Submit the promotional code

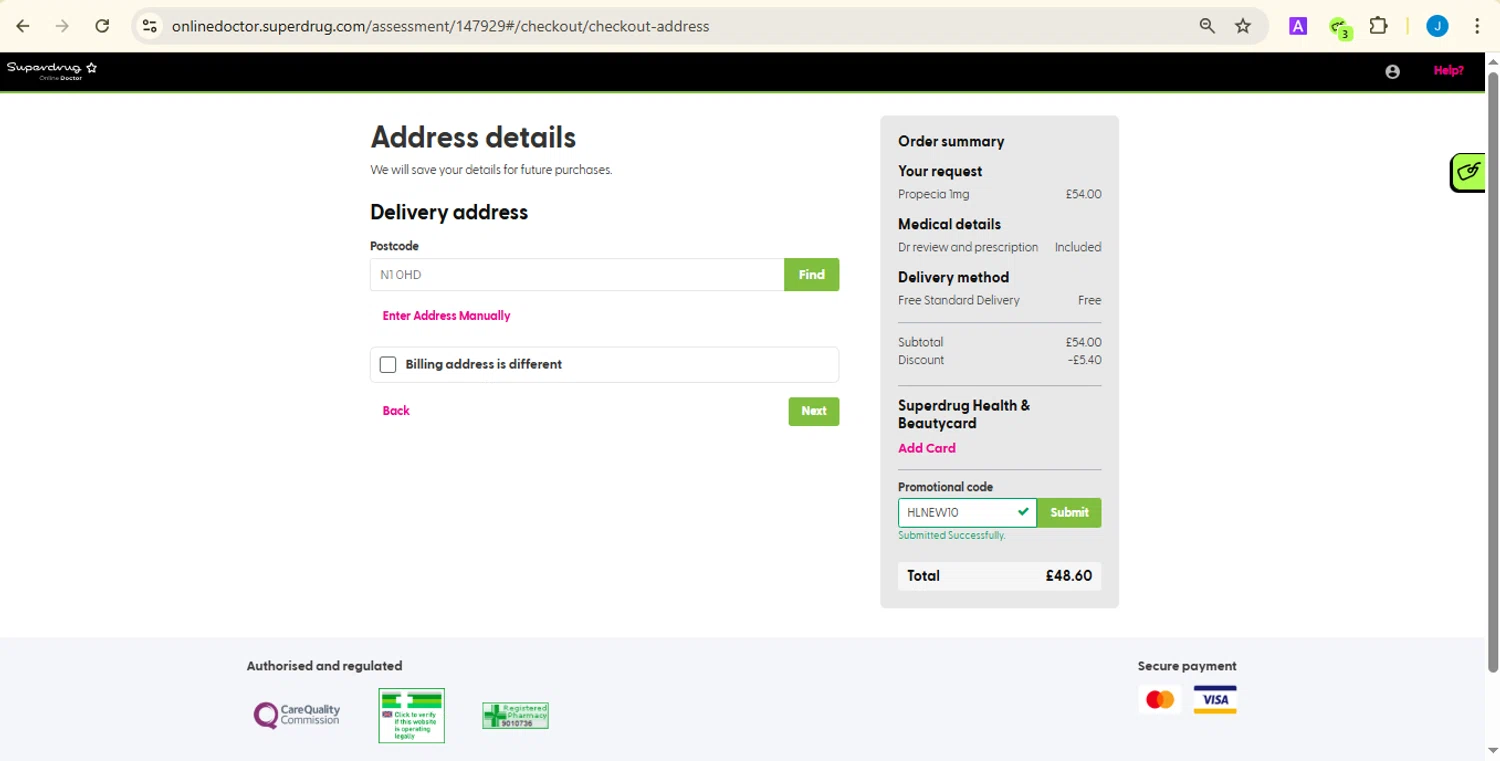(x=1069, y=513)
